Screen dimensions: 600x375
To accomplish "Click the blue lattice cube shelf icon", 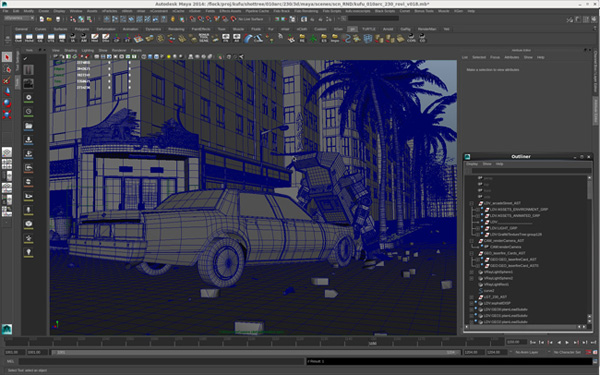I will click(x=368, y=38).
